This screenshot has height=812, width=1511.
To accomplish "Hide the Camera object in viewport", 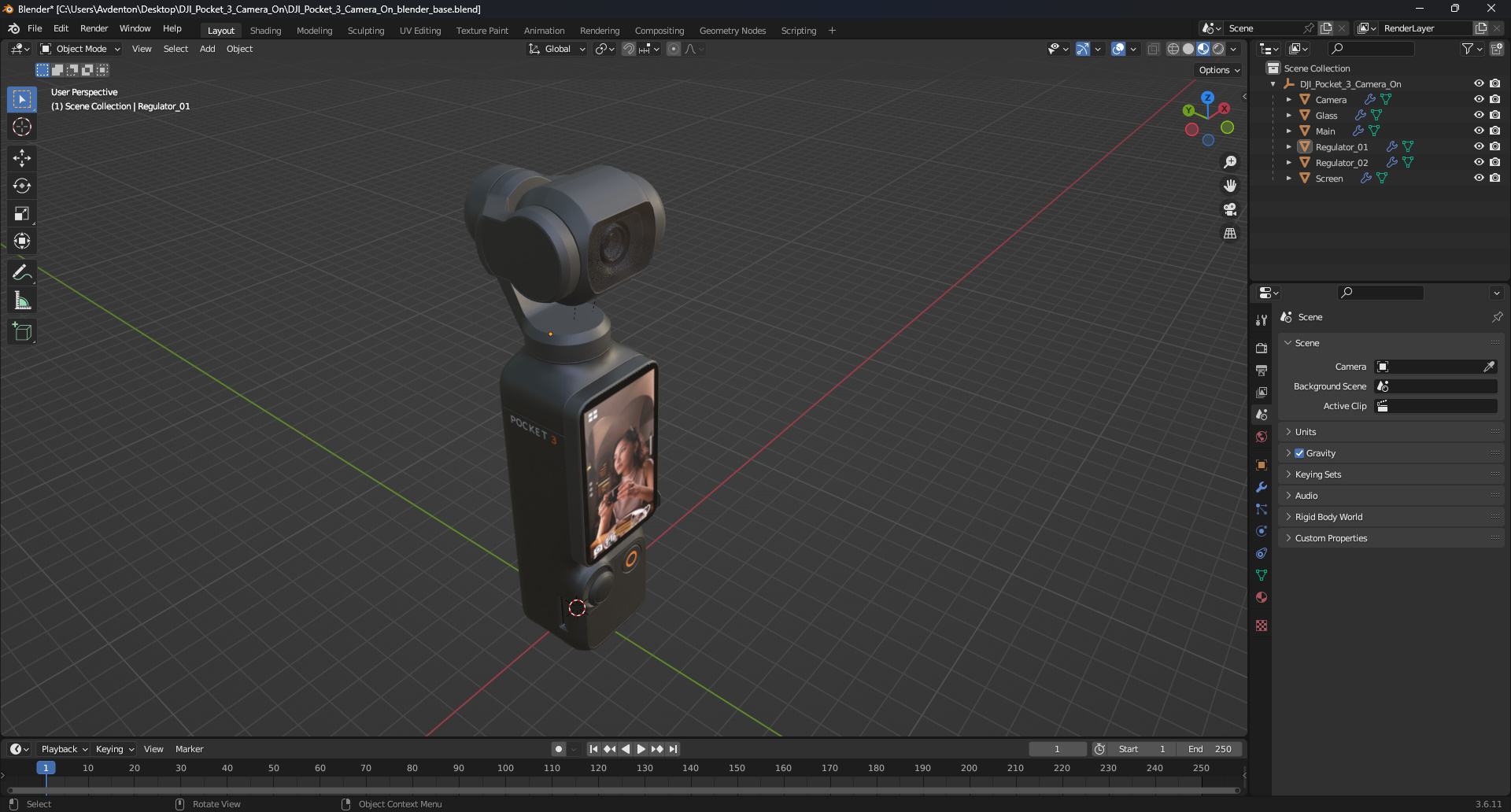I will 1479,99.
